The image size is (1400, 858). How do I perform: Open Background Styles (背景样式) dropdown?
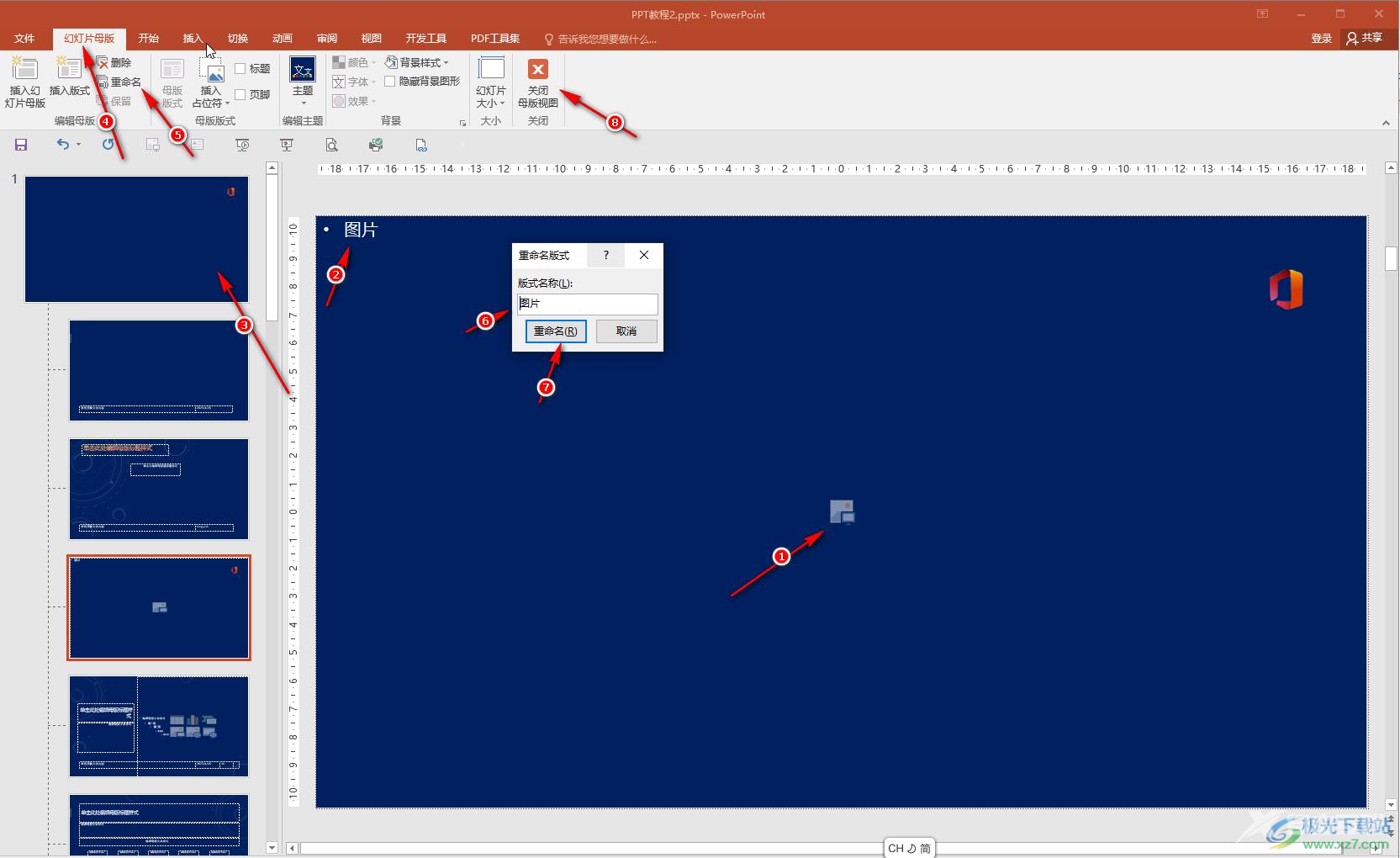click(417, 62)
